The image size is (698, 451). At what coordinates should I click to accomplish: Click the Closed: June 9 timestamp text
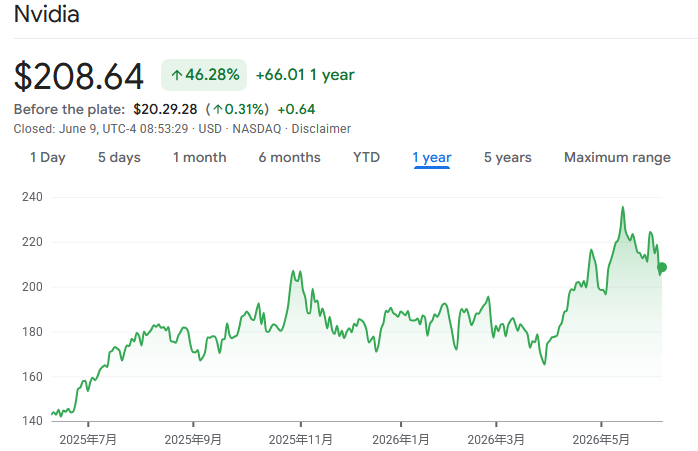coord(101,129)
